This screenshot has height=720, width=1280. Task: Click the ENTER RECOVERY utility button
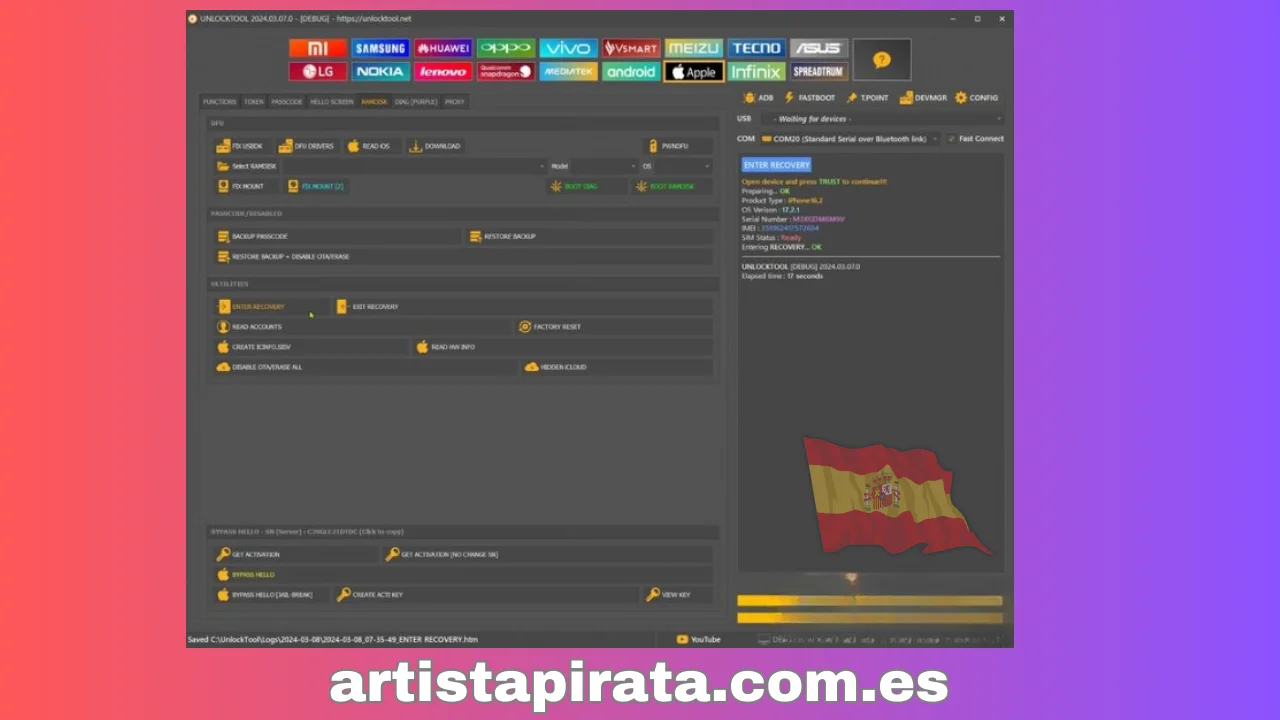point(271,307)
